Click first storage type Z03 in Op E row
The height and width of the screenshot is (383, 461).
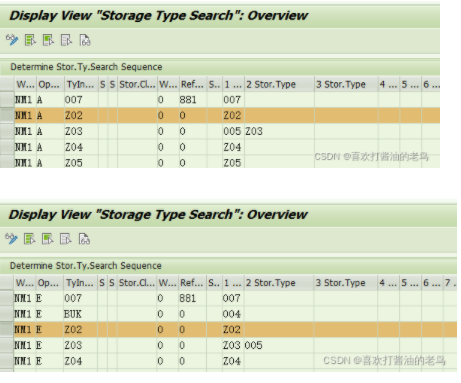[232, 345]
